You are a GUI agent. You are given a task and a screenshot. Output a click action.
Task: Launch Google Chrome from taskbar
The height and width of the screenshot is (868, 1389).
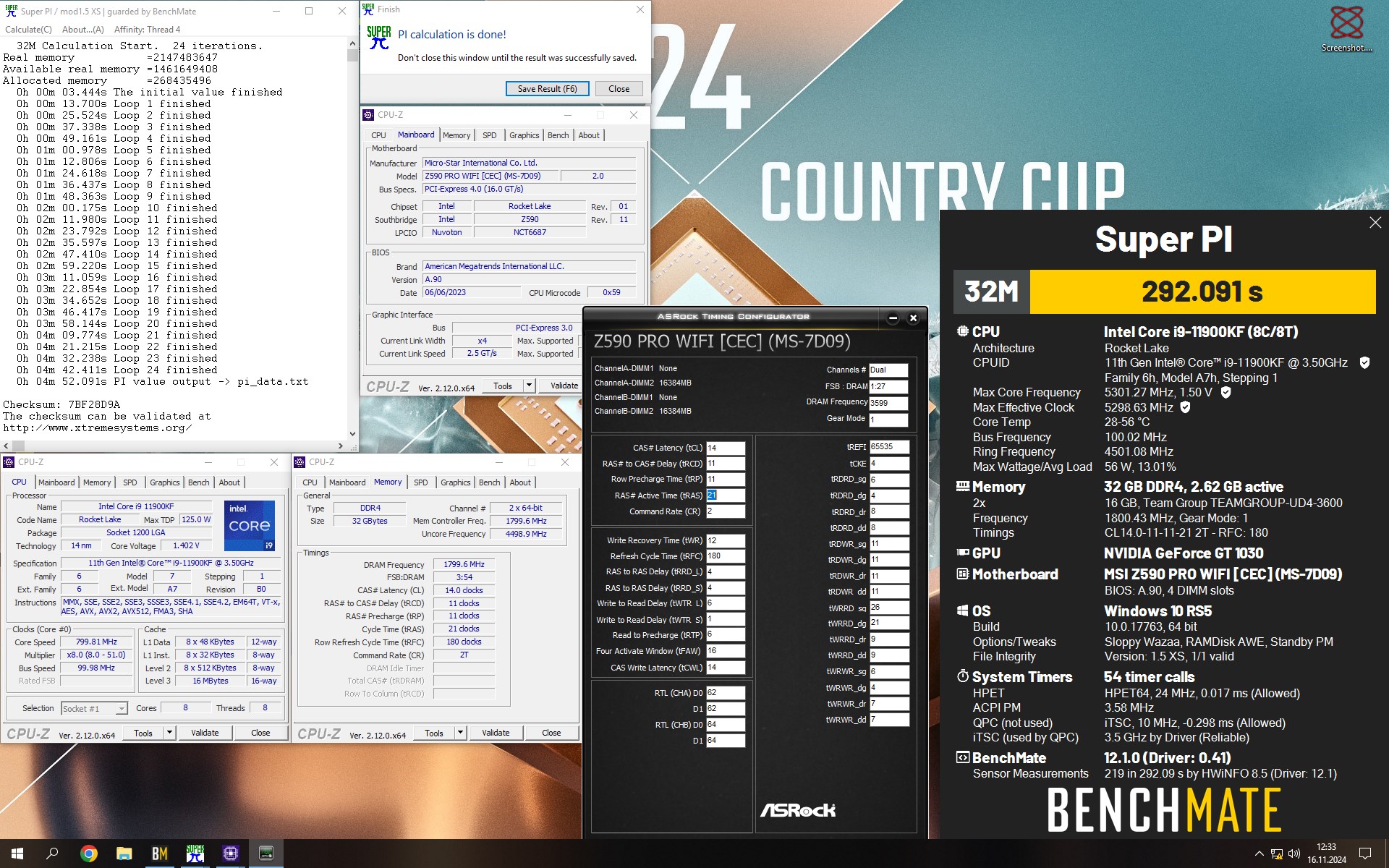point(89,854)
